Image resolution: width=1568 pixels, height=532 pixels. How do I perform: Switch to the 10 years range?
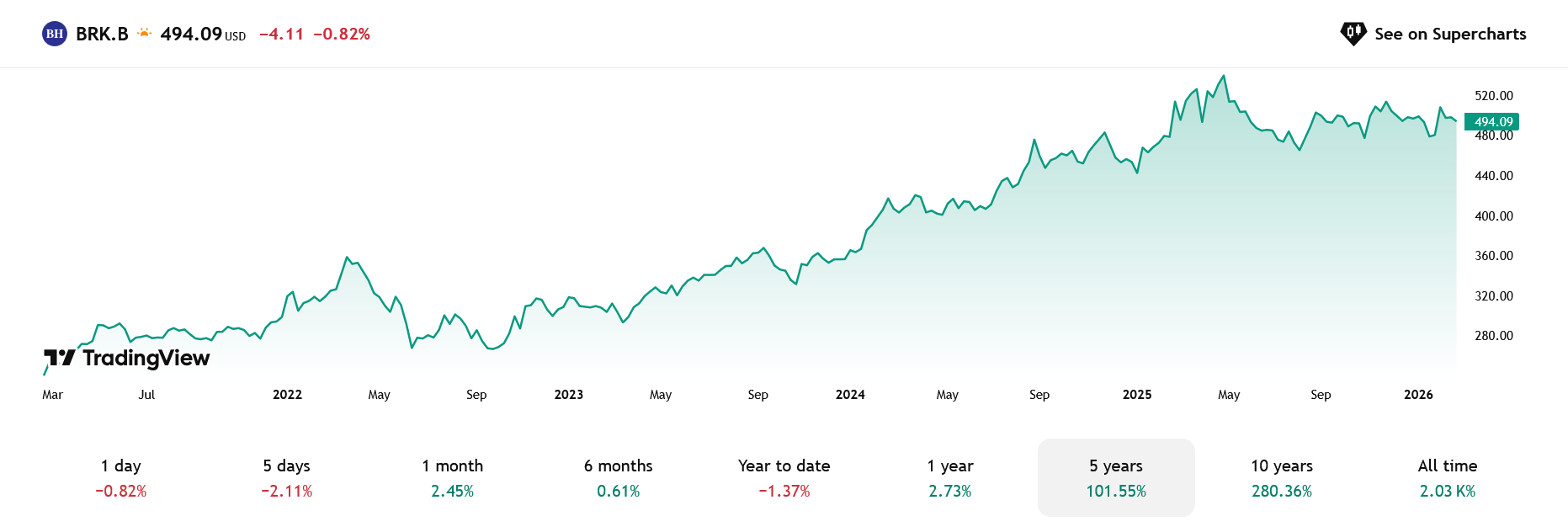[x=1281, y=477]
